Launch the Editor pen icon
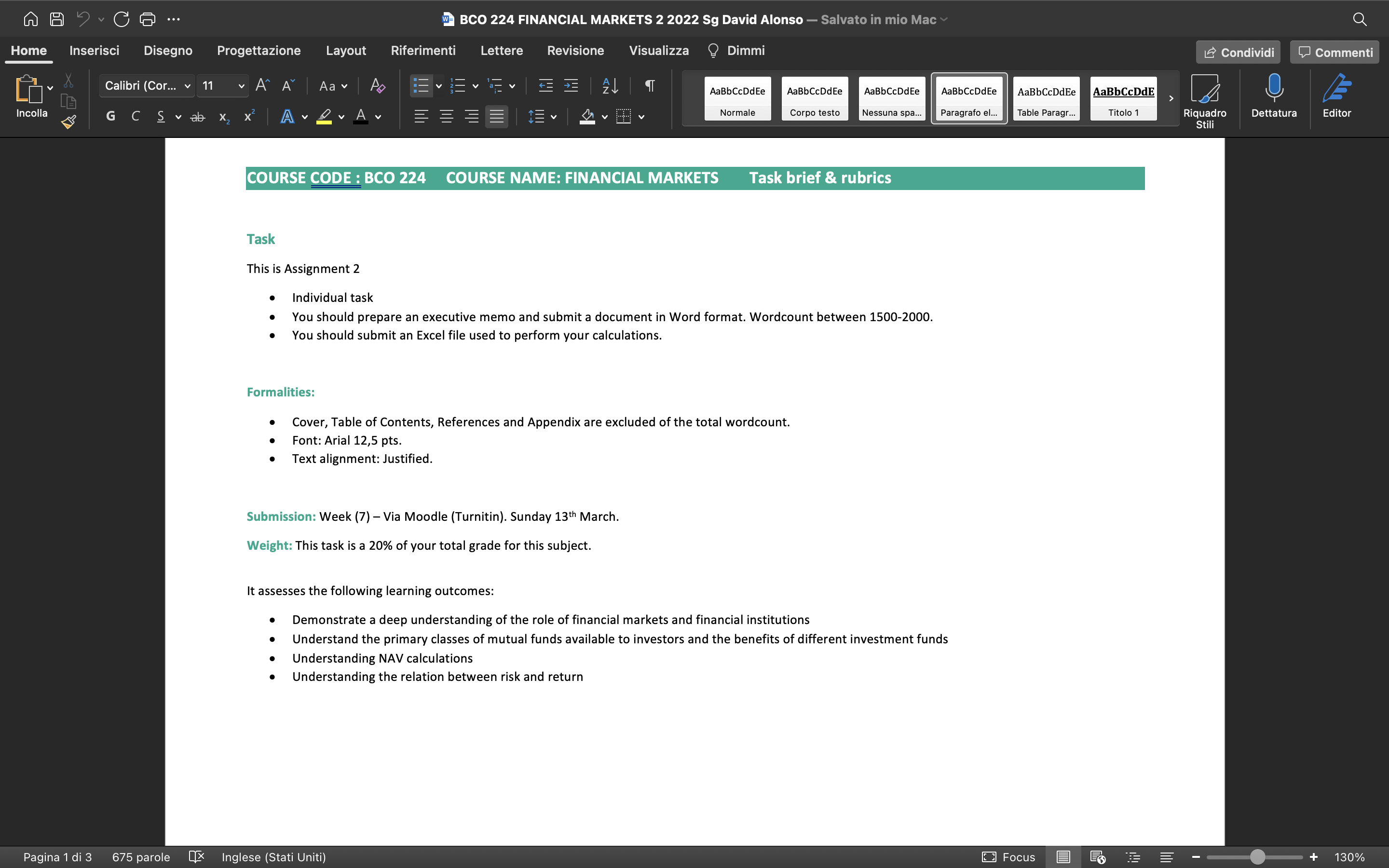Viewport: 1389px width, 868px height. (x=1337, y=96)
